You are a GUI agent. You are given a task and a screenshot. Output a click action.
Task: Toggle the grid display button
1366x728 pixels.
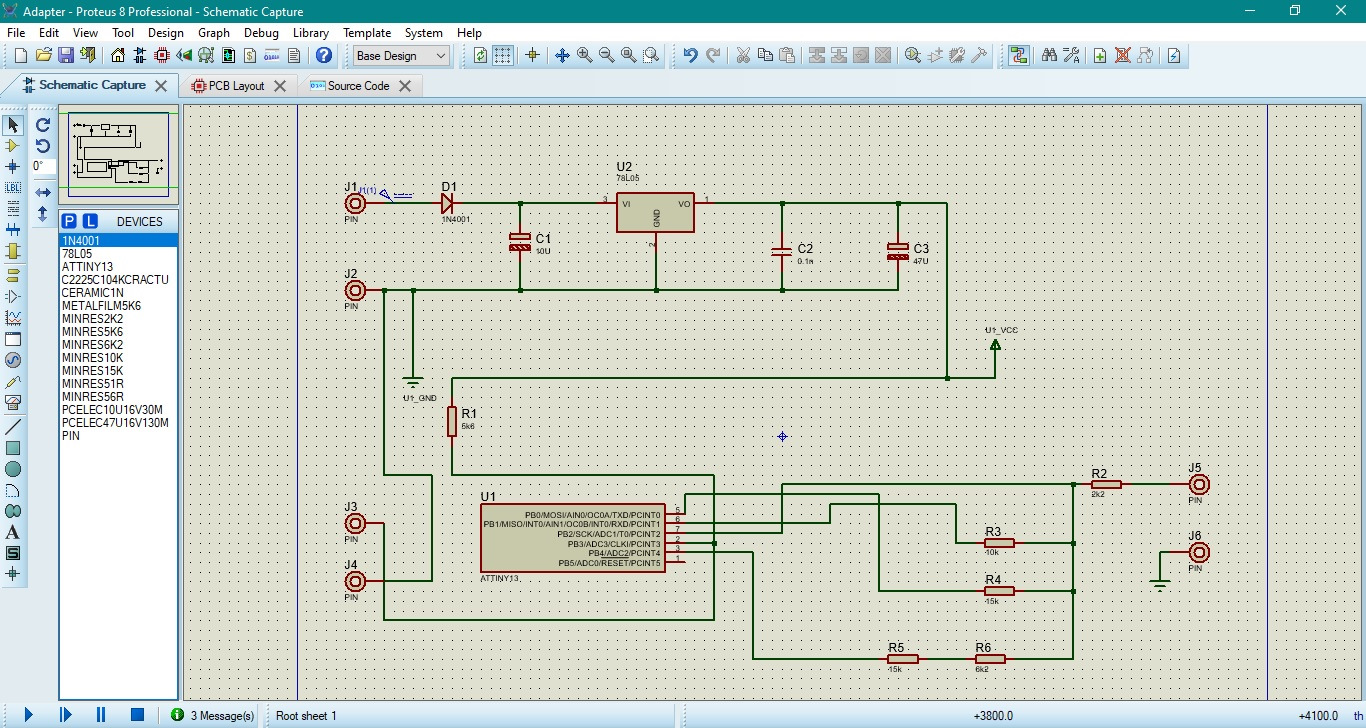(x=503, y=56)
